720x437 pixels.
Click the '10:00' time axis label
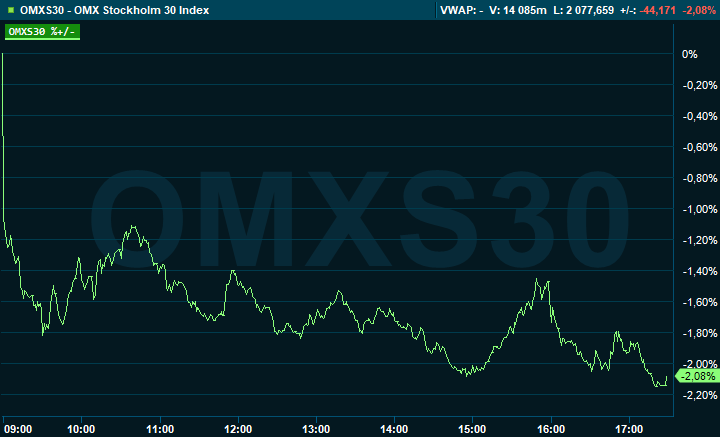pyautogui.click(x=81, y=429)
